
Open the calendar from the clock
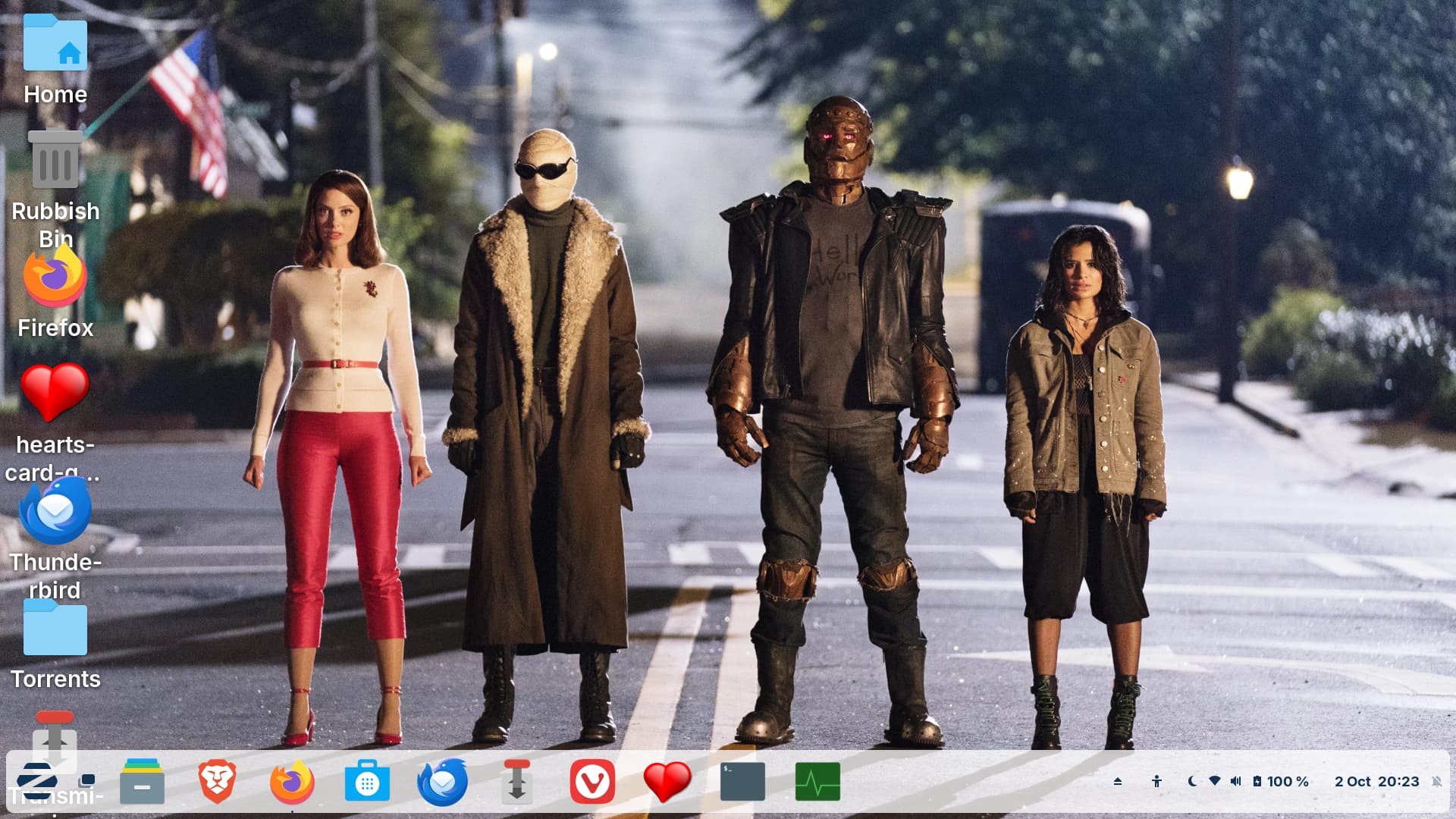point(1376,782)
